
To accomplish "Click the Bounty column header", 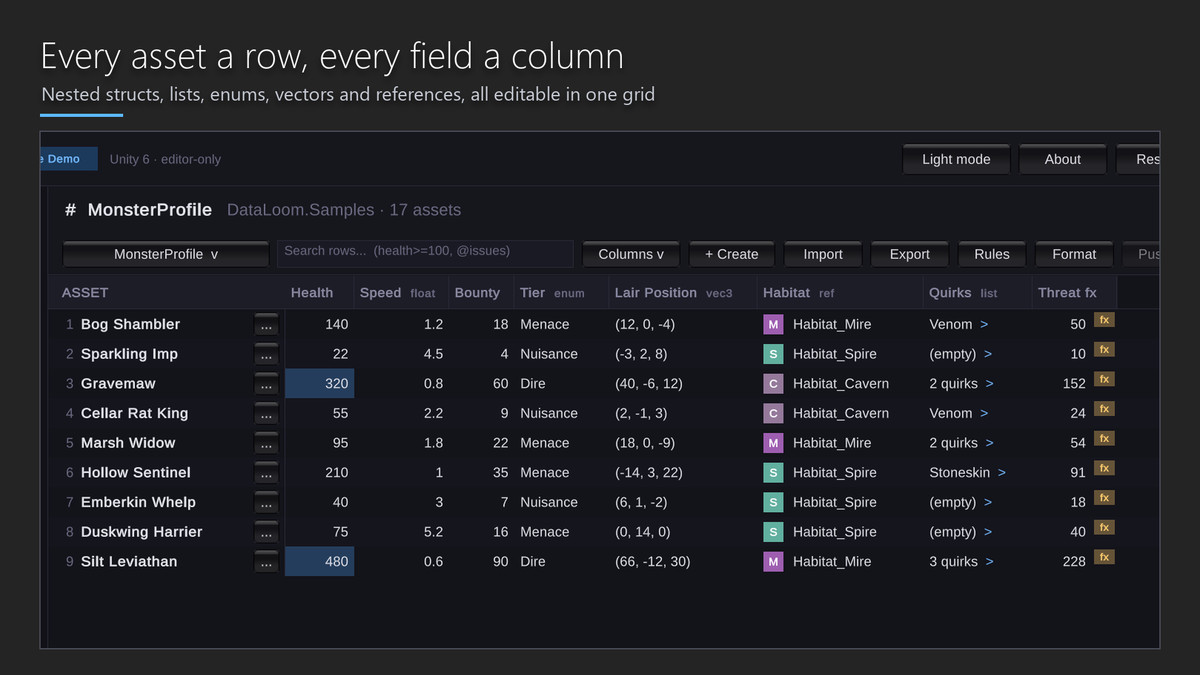I will click(x=477, y=292).
